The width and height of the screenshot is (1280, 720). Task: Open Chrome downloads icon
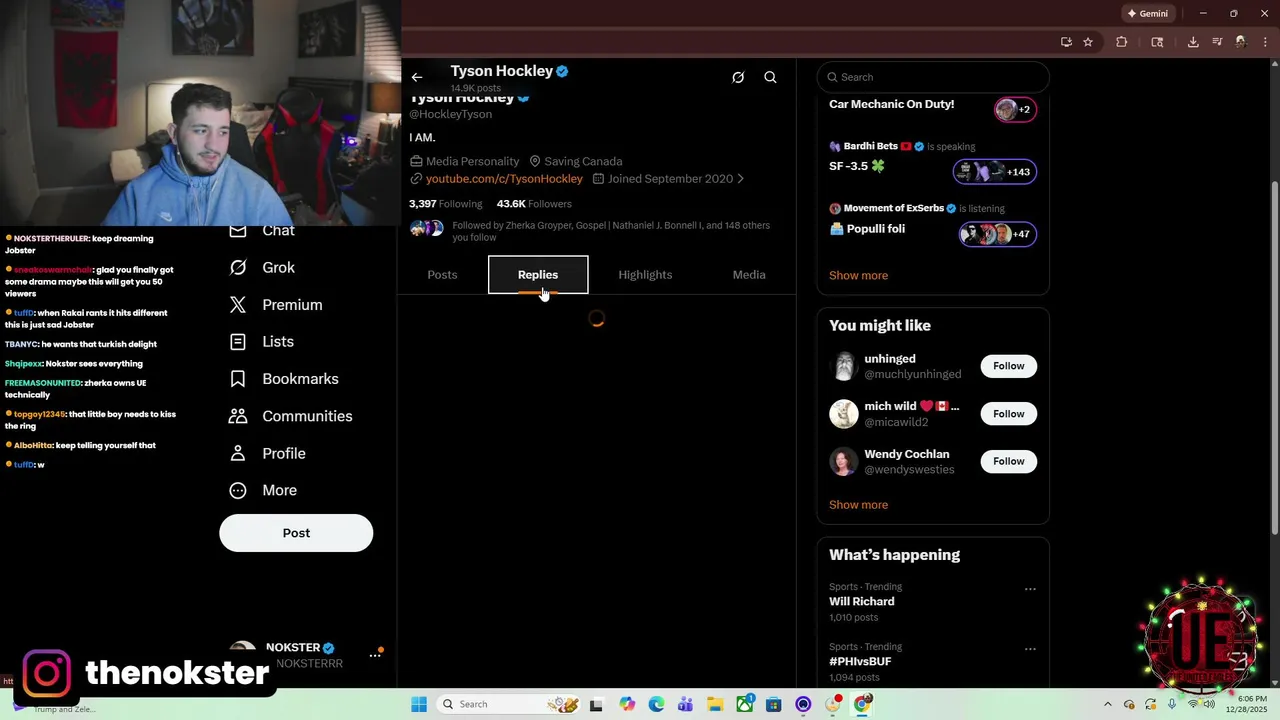tap(1193, 42)
